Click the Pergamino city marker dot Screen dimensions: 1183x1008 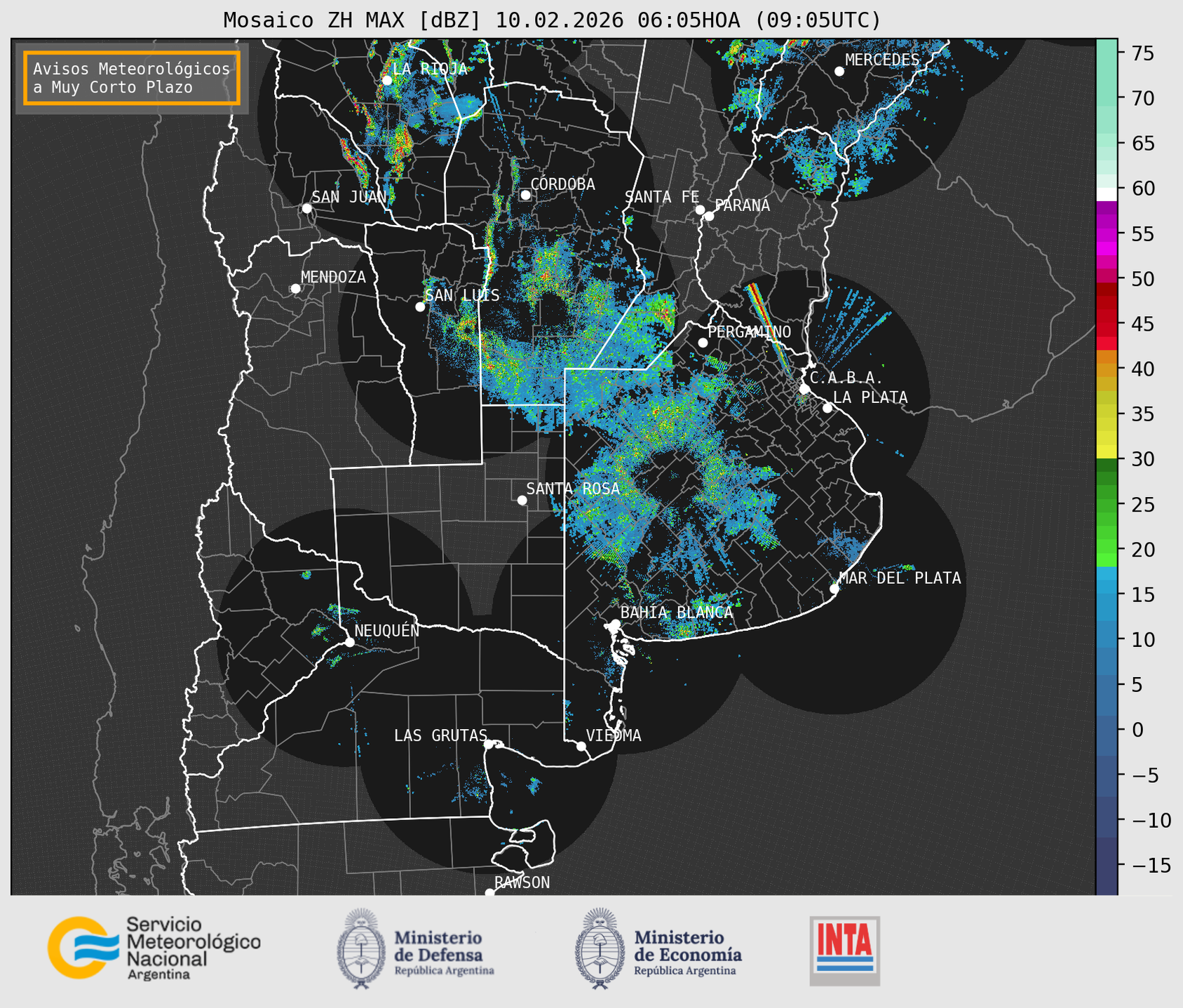click(x=703, y=343)
